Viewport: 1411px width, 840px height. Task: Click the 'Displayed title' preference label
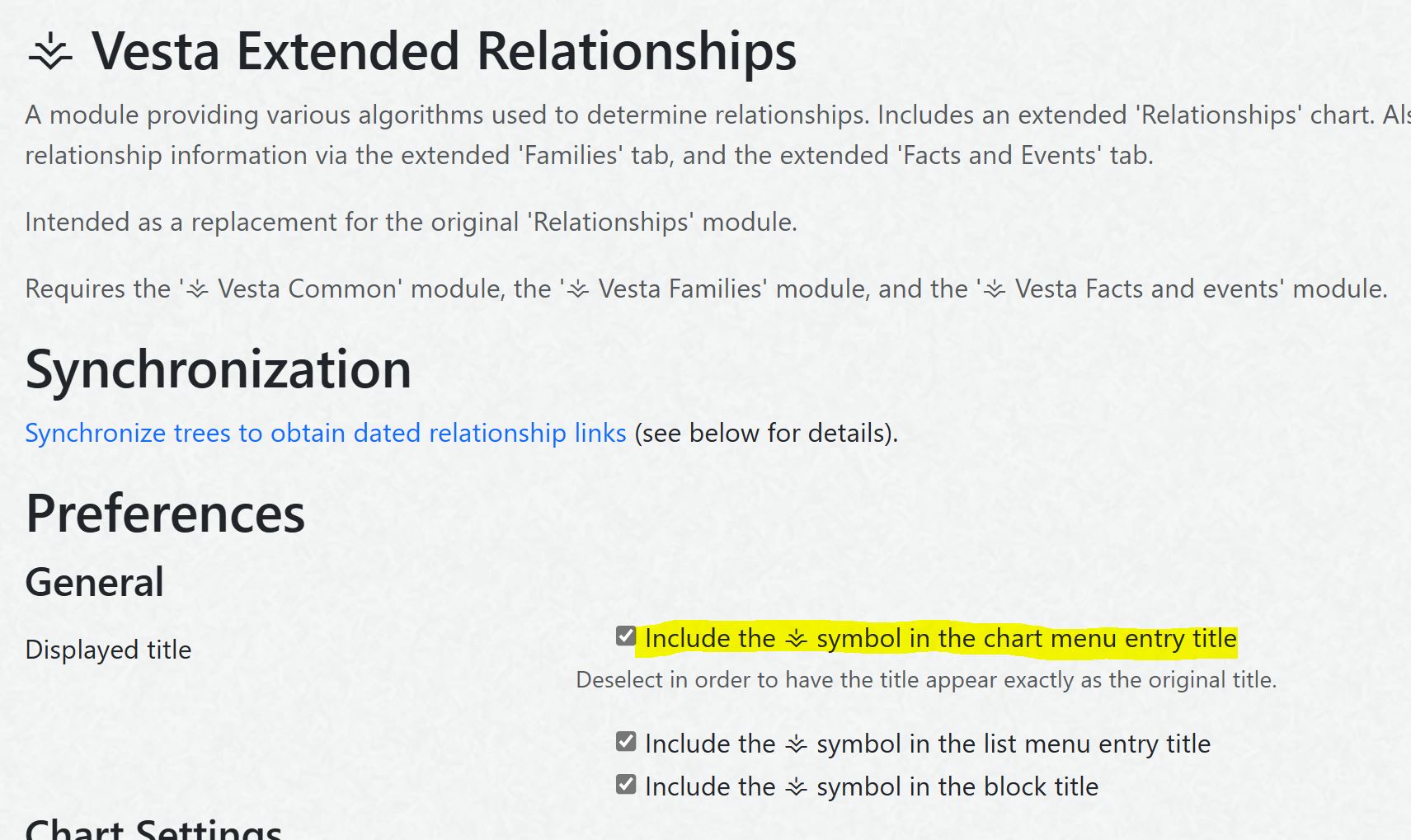point(108,649)
